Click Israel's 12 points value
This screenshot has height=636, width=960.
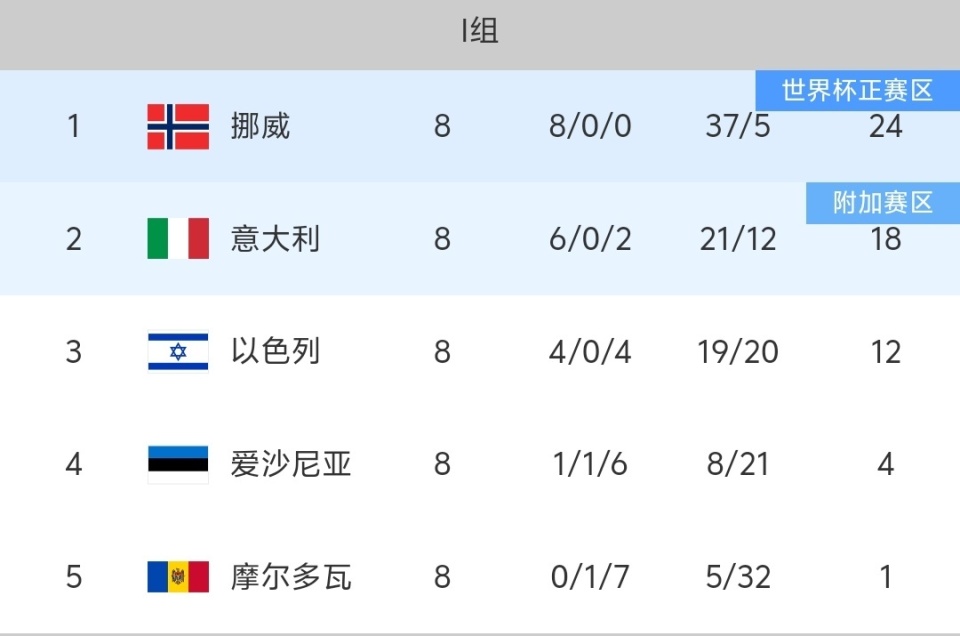[x=885, y=352]
